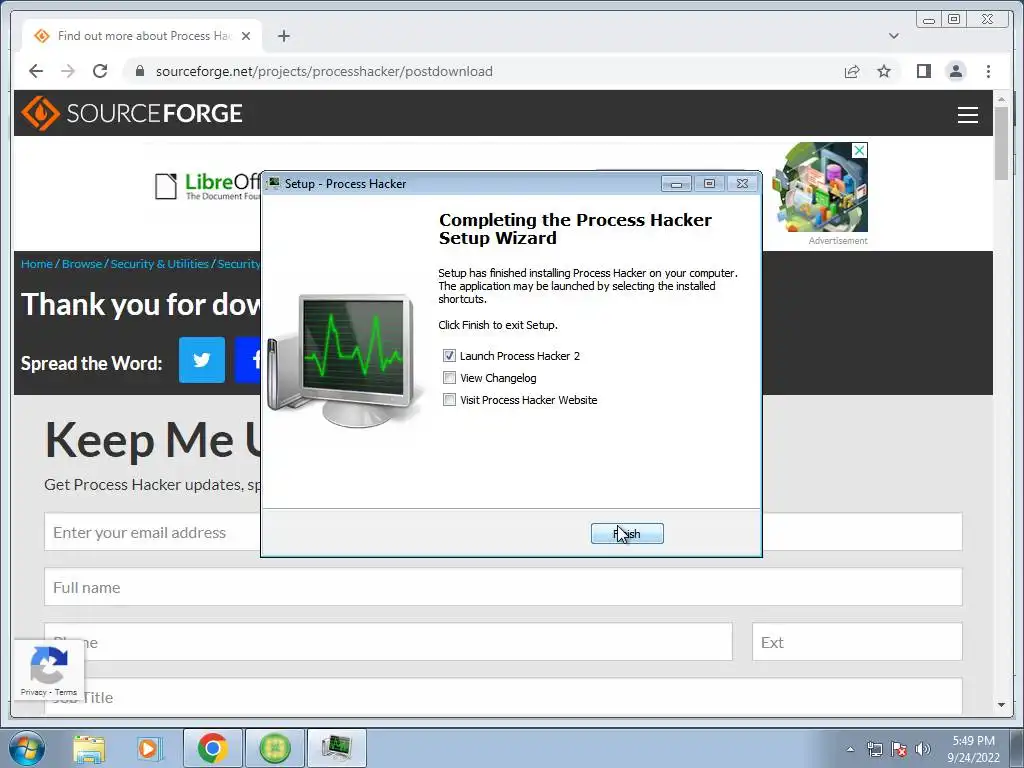
Task: Open Chrome tab search dropdown
Action: (893, 36)
